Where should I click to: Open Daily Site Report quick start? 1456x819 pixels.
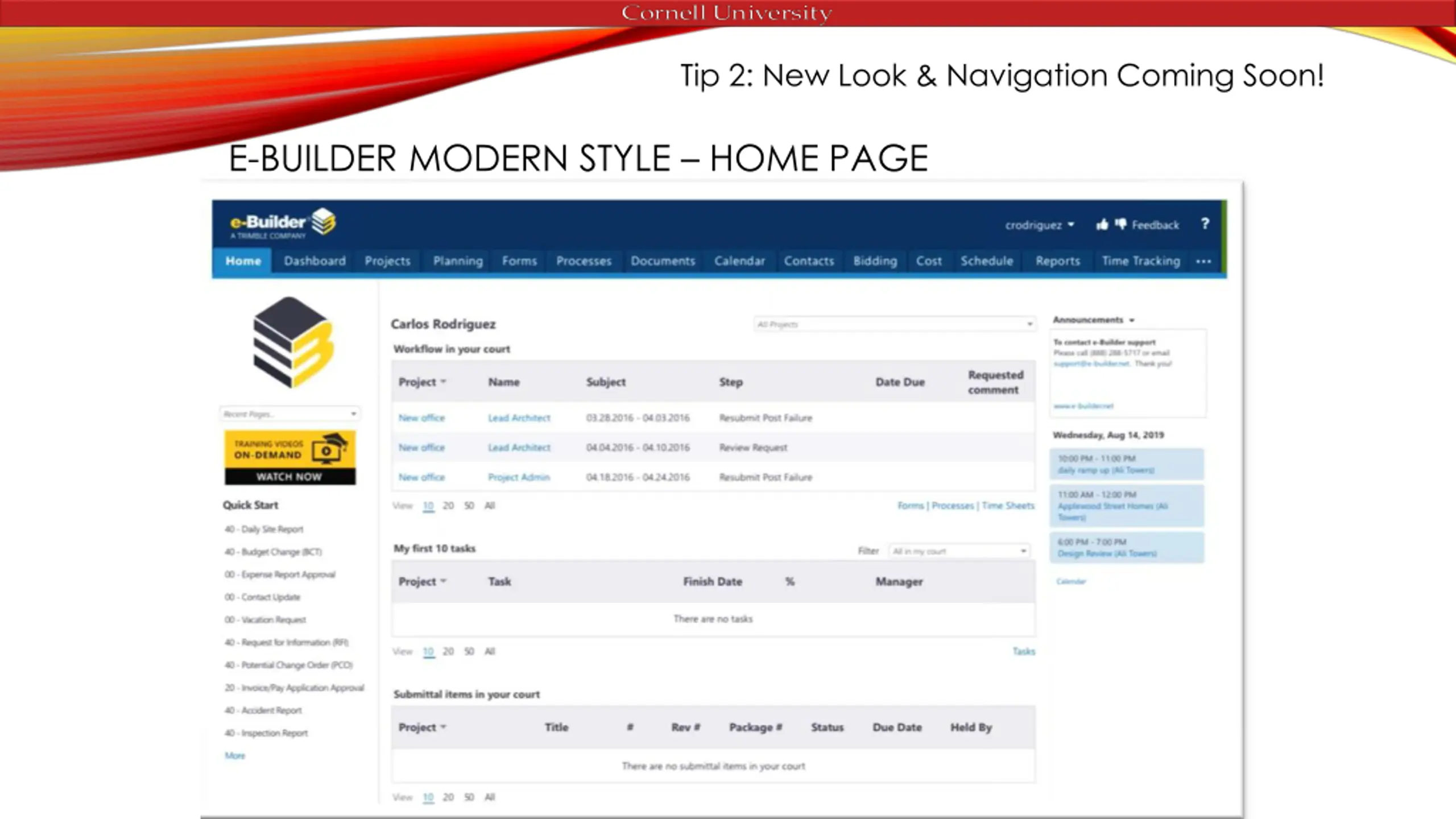pyautogui.click(x=264, y=530)
